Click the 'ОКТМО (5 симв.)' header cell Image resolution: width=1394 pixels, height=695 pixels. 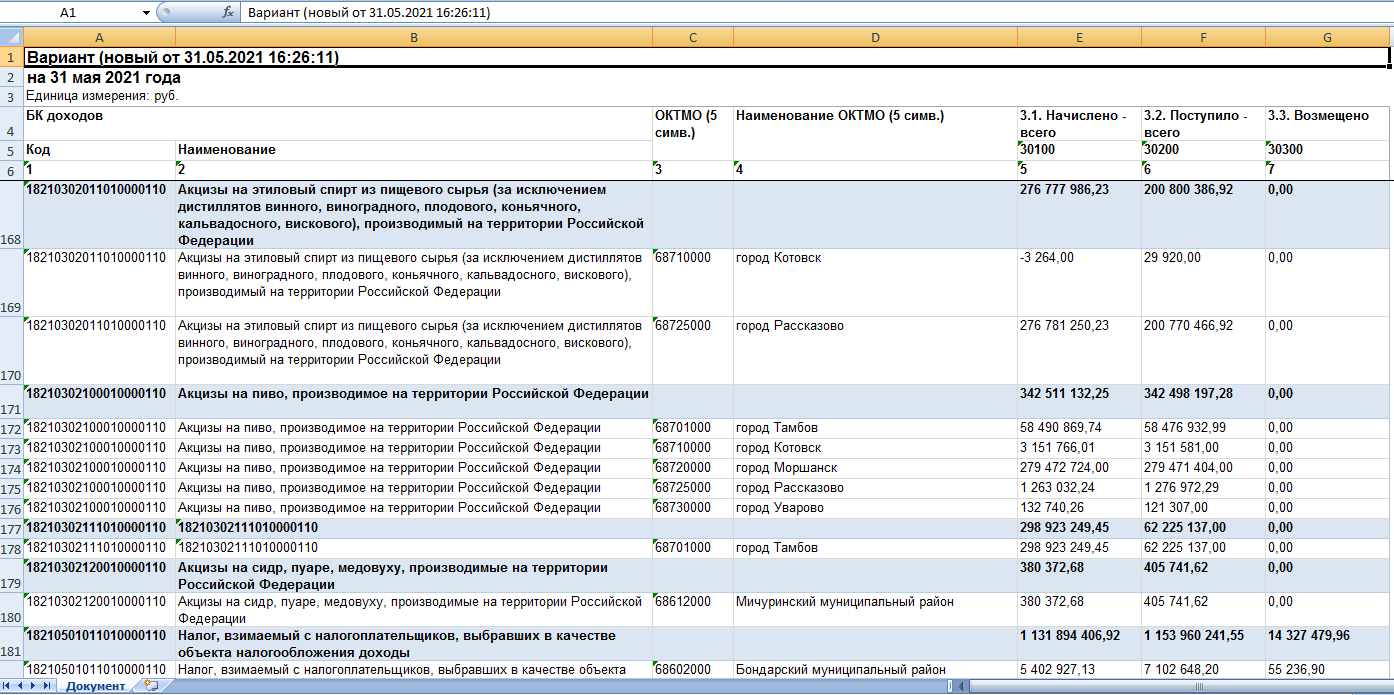click(693, 132)
